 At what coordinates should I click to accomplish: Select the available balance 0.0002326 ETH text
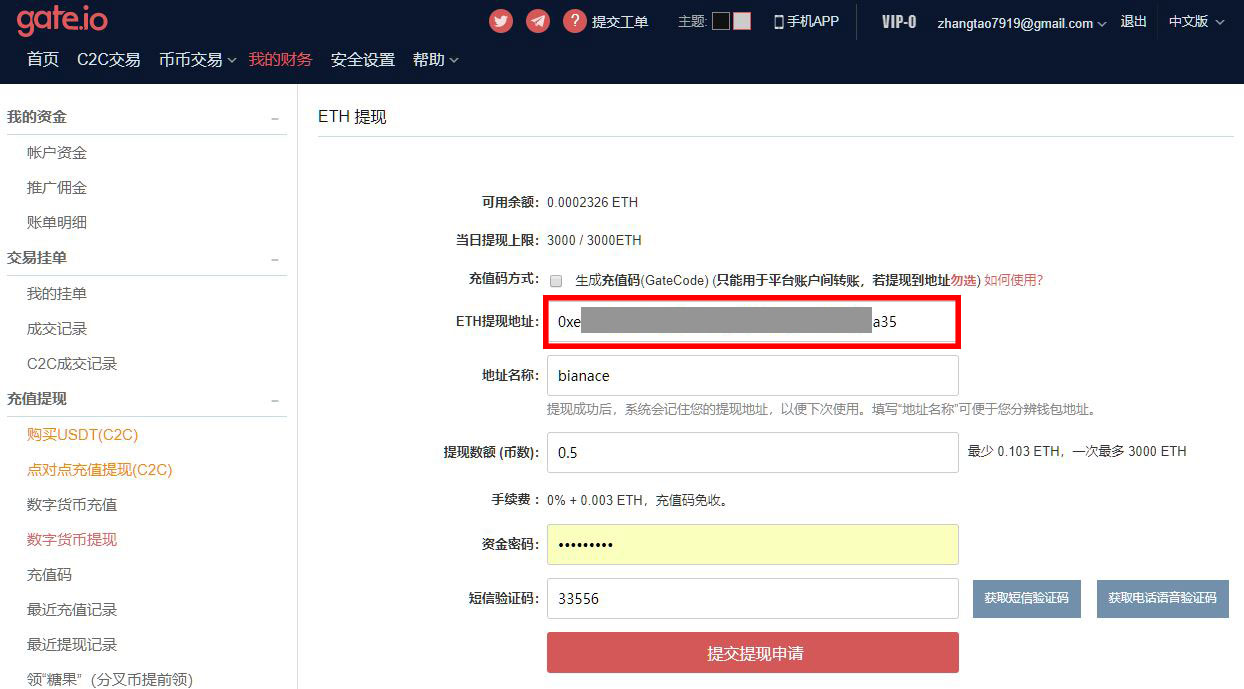(x=592, y=203)
